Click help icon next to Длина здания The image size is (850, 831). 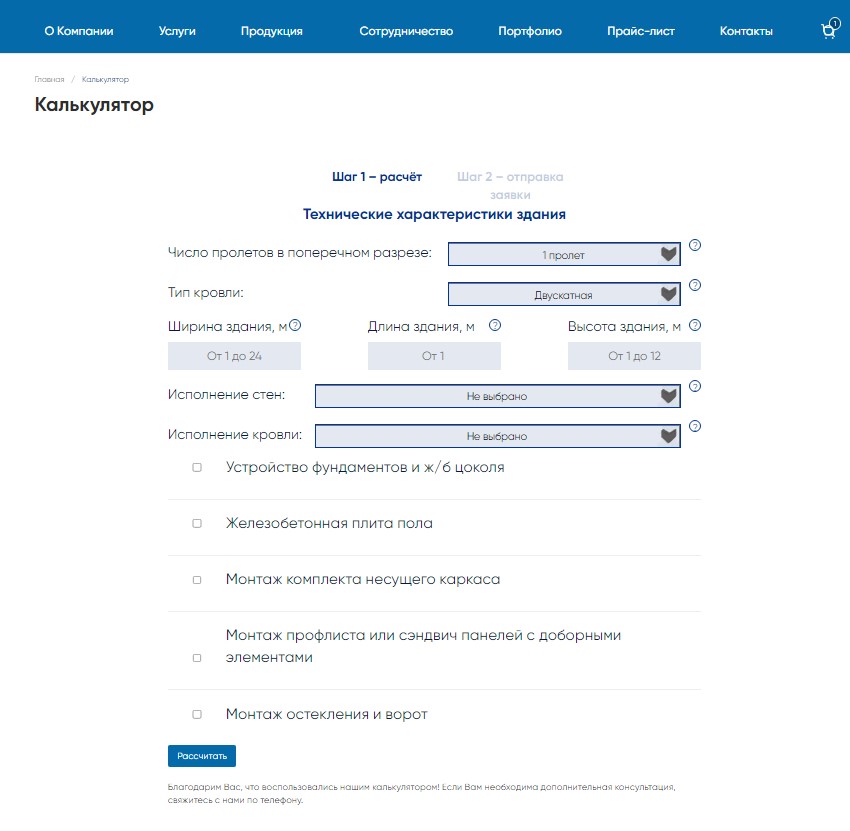point(495,326)
